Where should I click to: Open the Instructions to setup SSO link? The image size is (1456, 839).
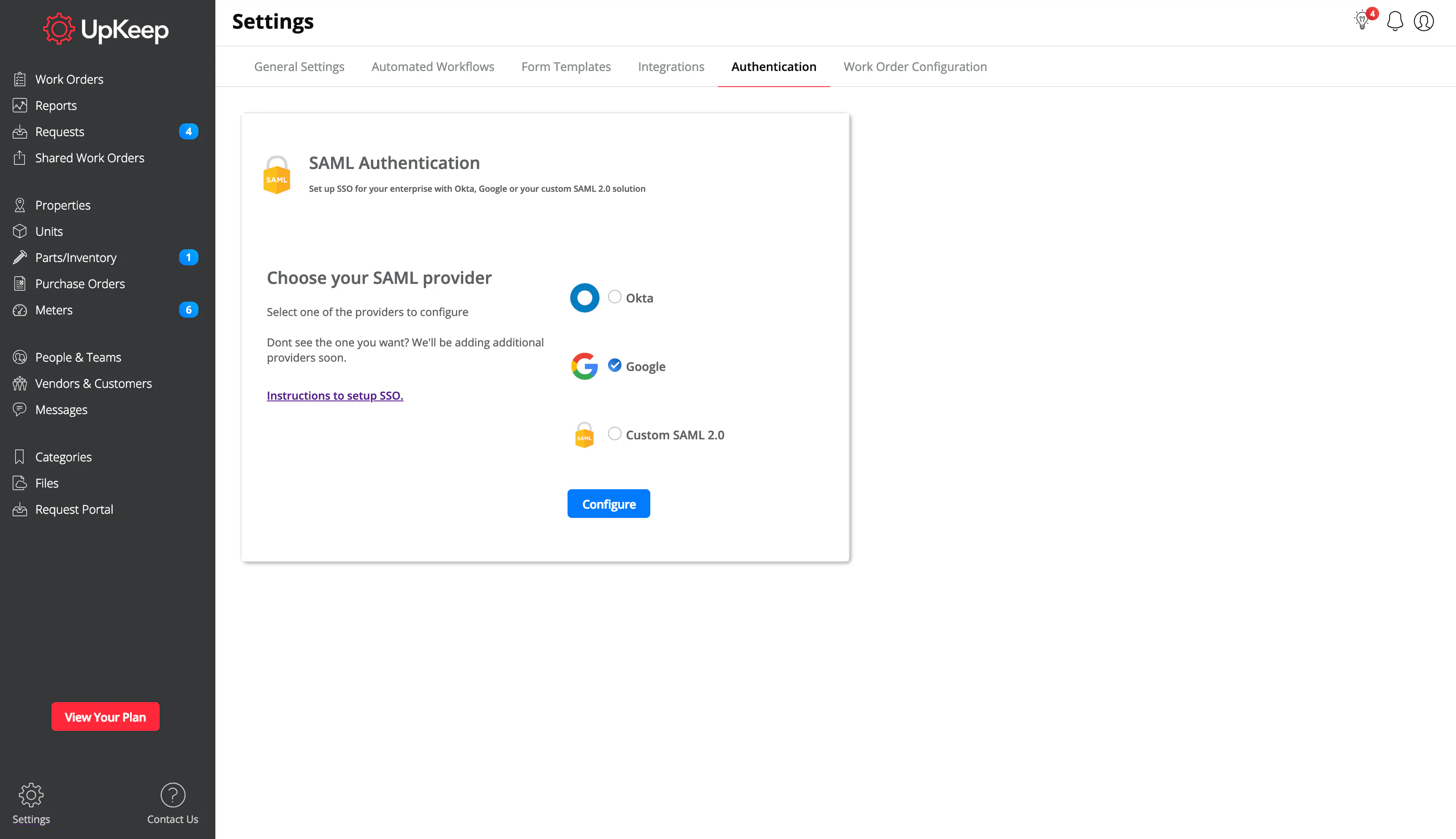pyautogui.click(x=334, y=396)
